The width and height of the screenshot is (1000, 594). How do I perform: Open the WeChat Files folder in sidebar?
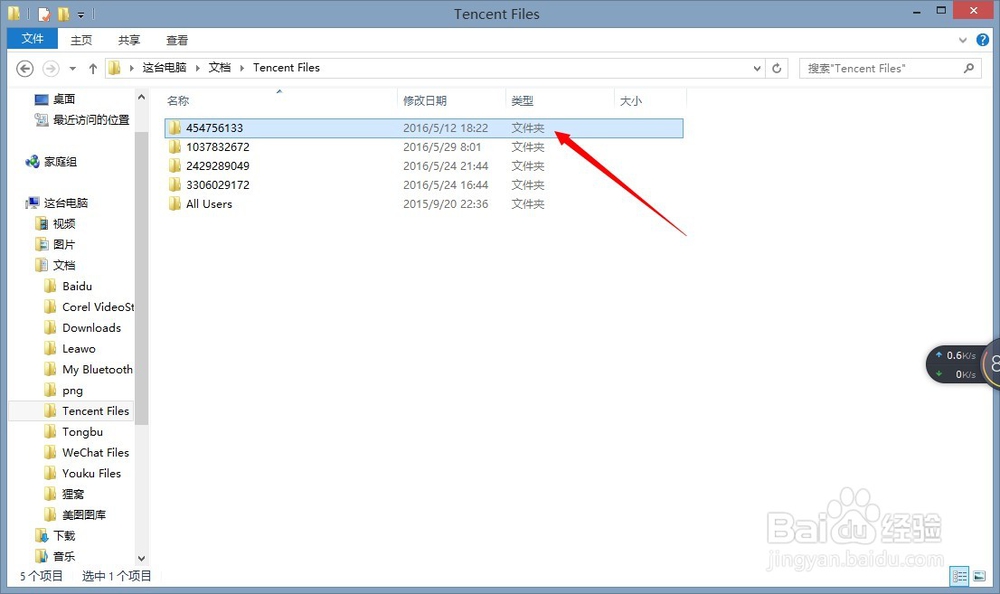(96, 452)
